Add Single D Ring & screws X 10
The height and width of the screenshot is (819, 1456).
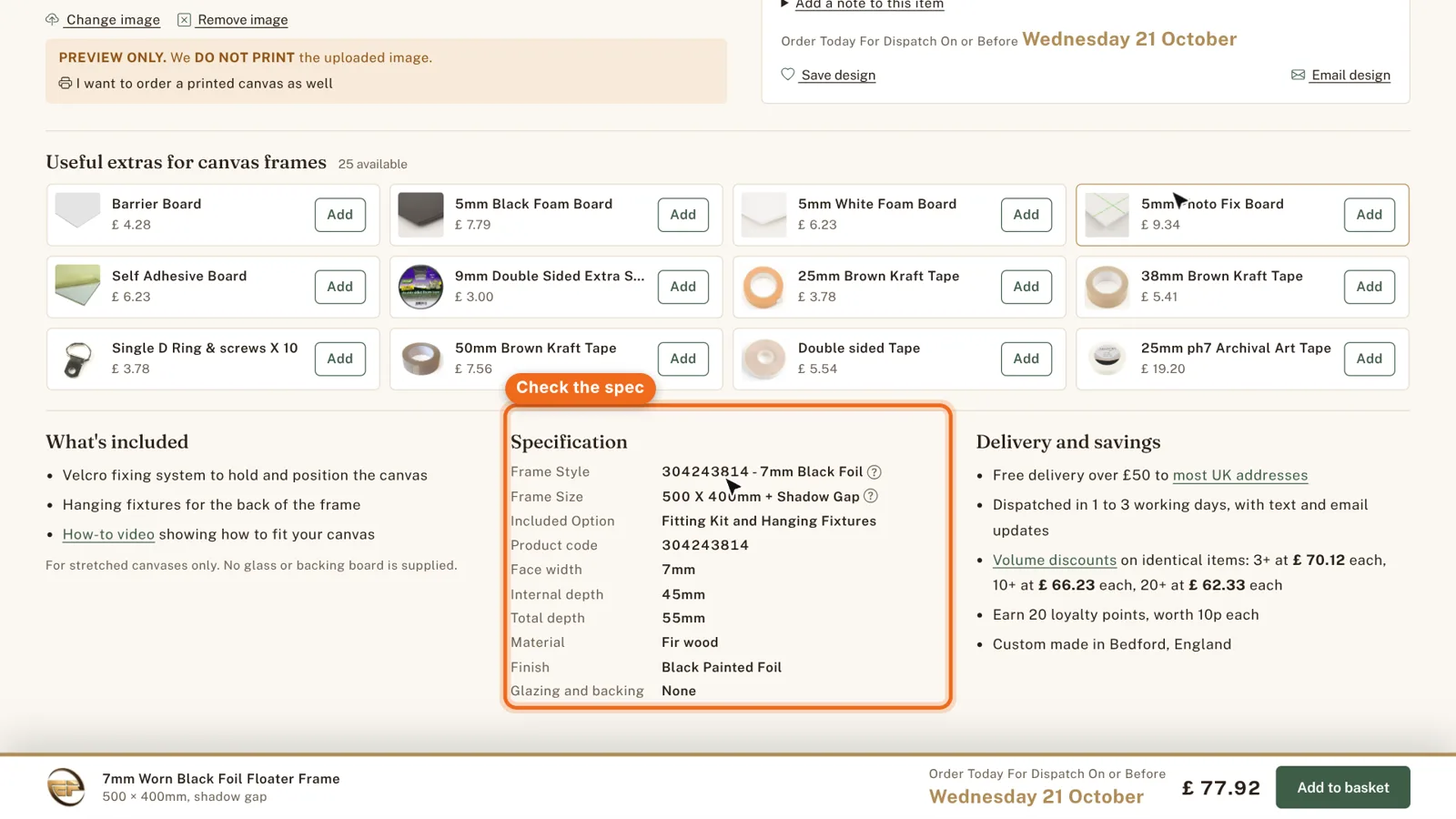(x=340, y=359)
